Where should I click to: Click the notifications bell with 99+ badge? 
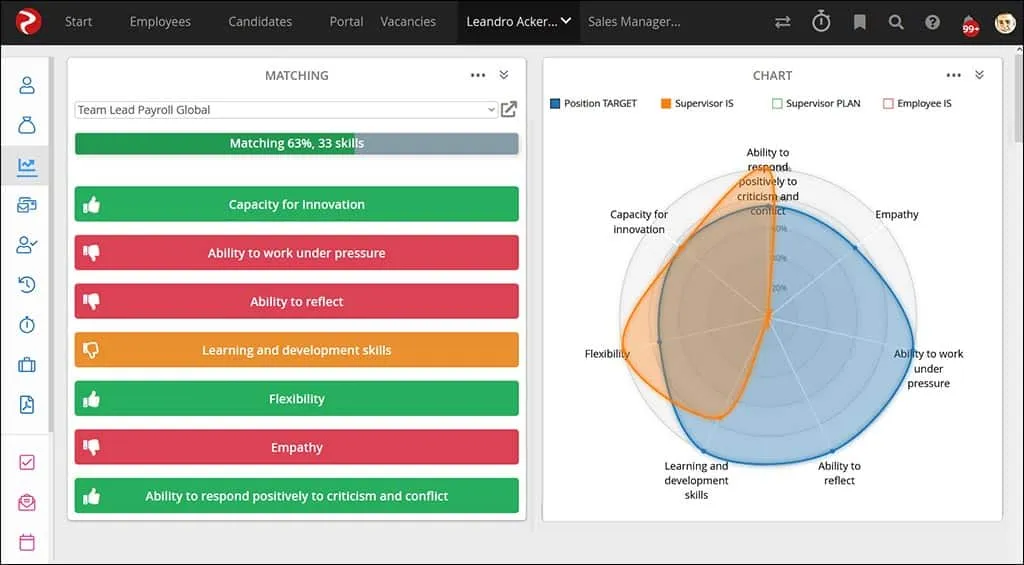[x=969, y=23]
